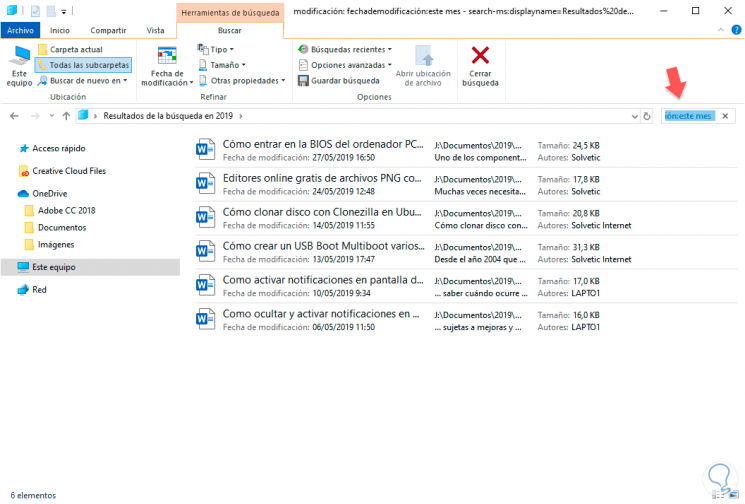
Task: Select file Cómo crear un USB Boot Multiboot
Action: 466,253
